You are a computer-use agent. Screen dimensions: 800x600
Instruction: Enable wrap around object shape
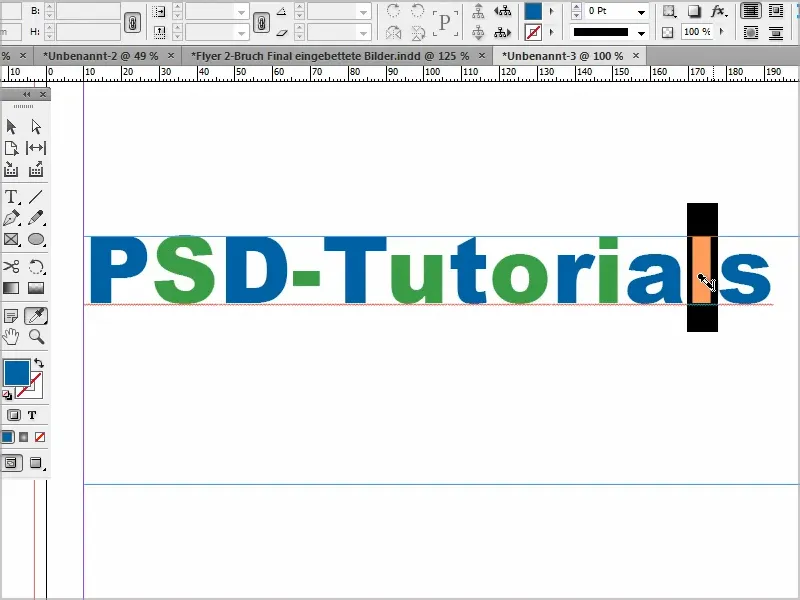(751, 33)
